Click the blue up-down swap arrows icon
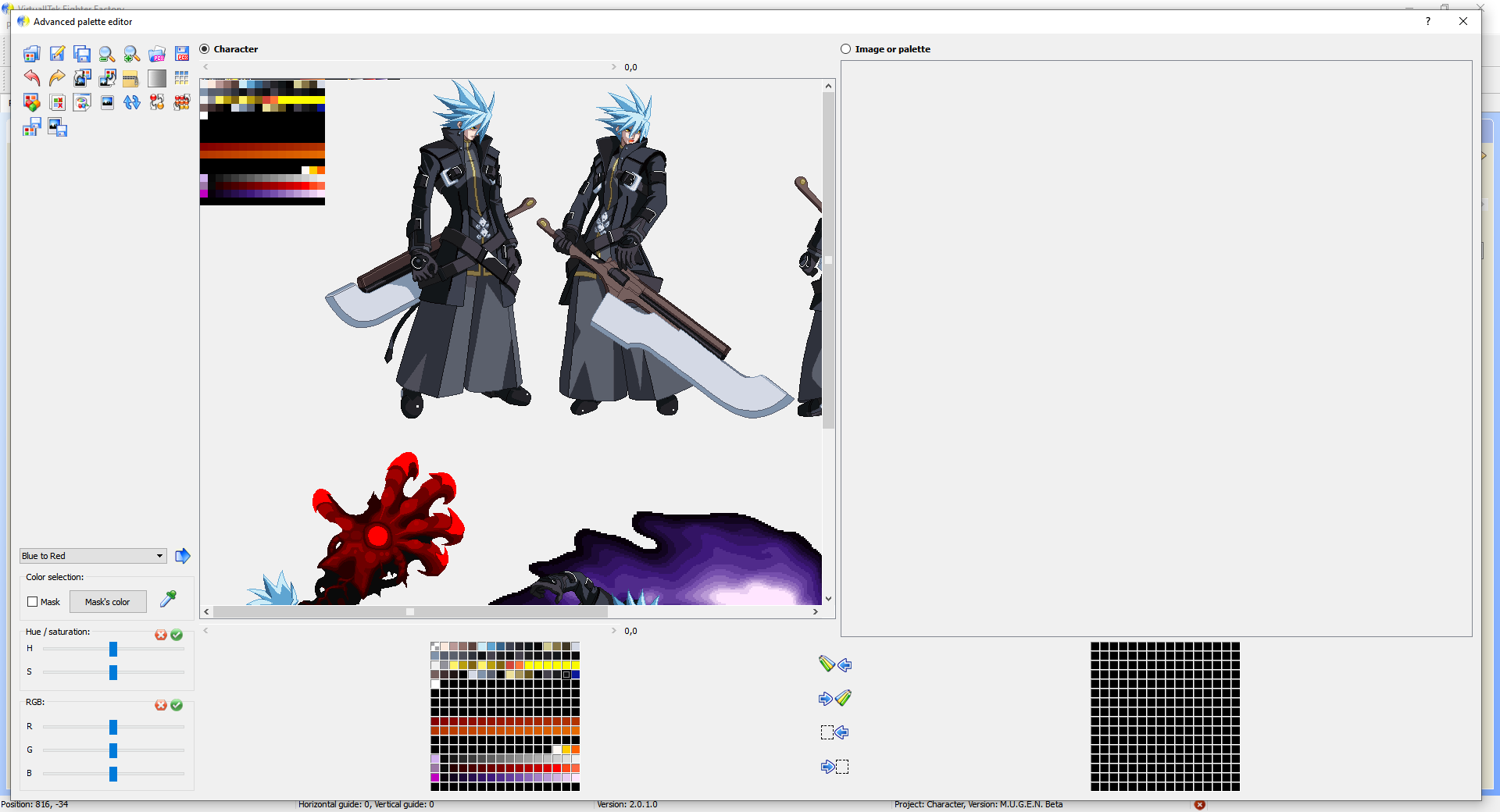 [x=132, y=102]
